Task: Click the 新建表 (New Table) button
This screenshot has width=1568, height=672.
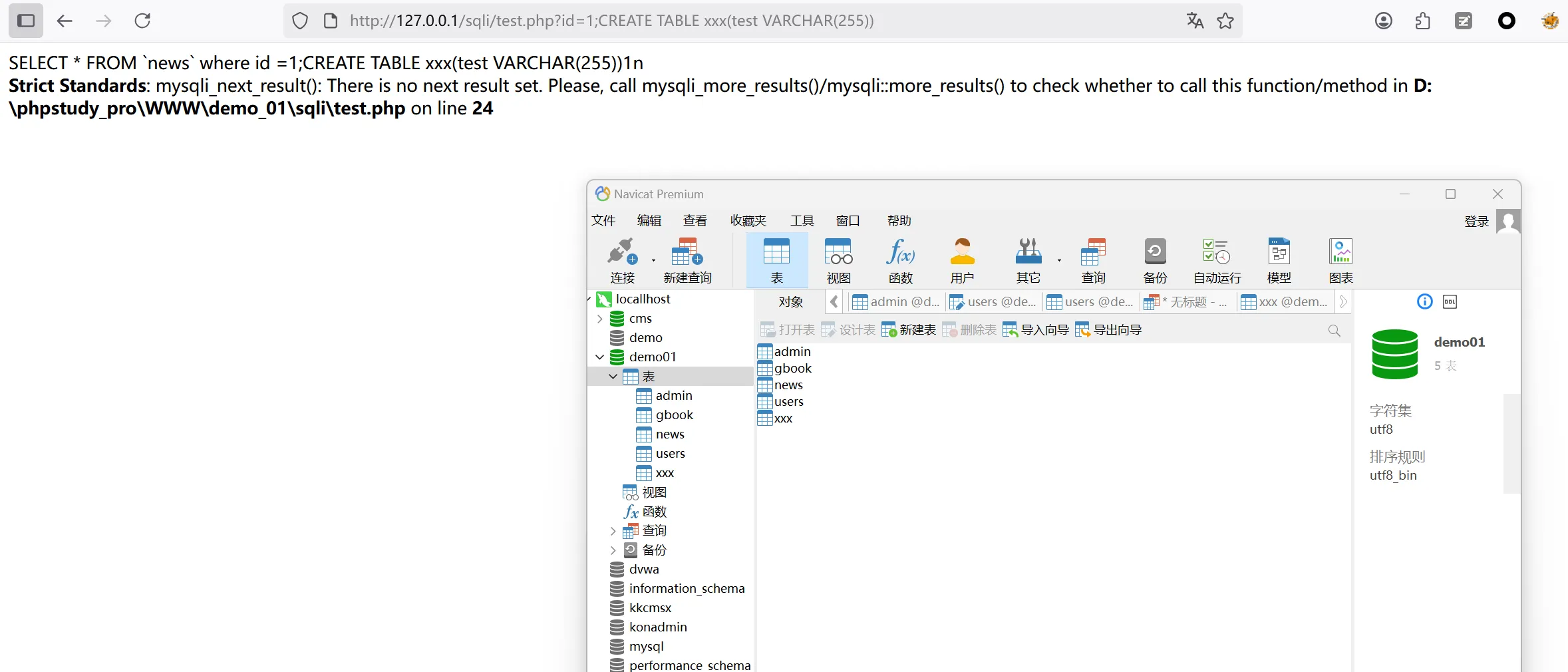Action: 909,330
